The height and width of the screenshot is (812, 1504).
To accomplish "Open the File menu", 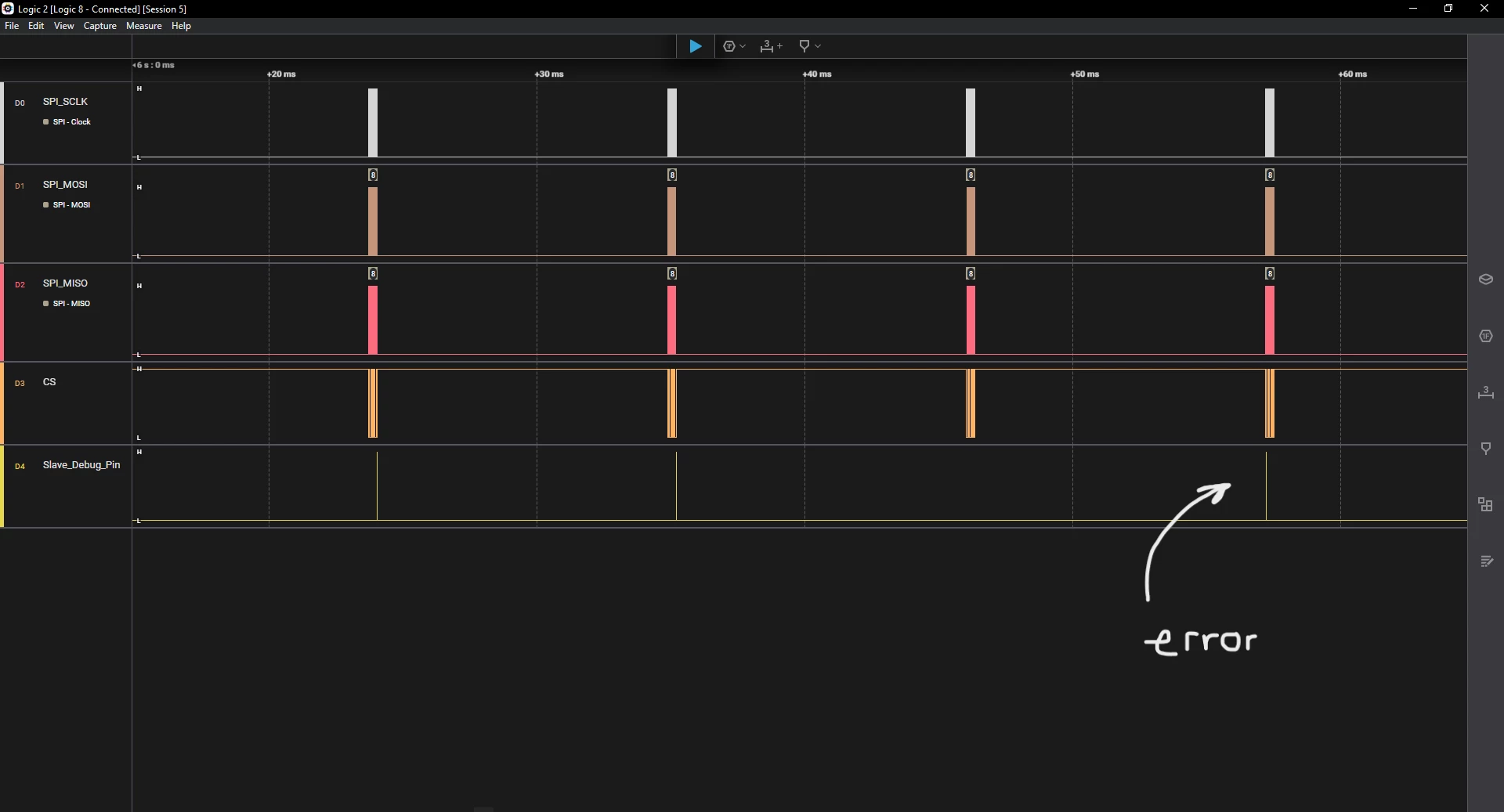I will (12, 26).
